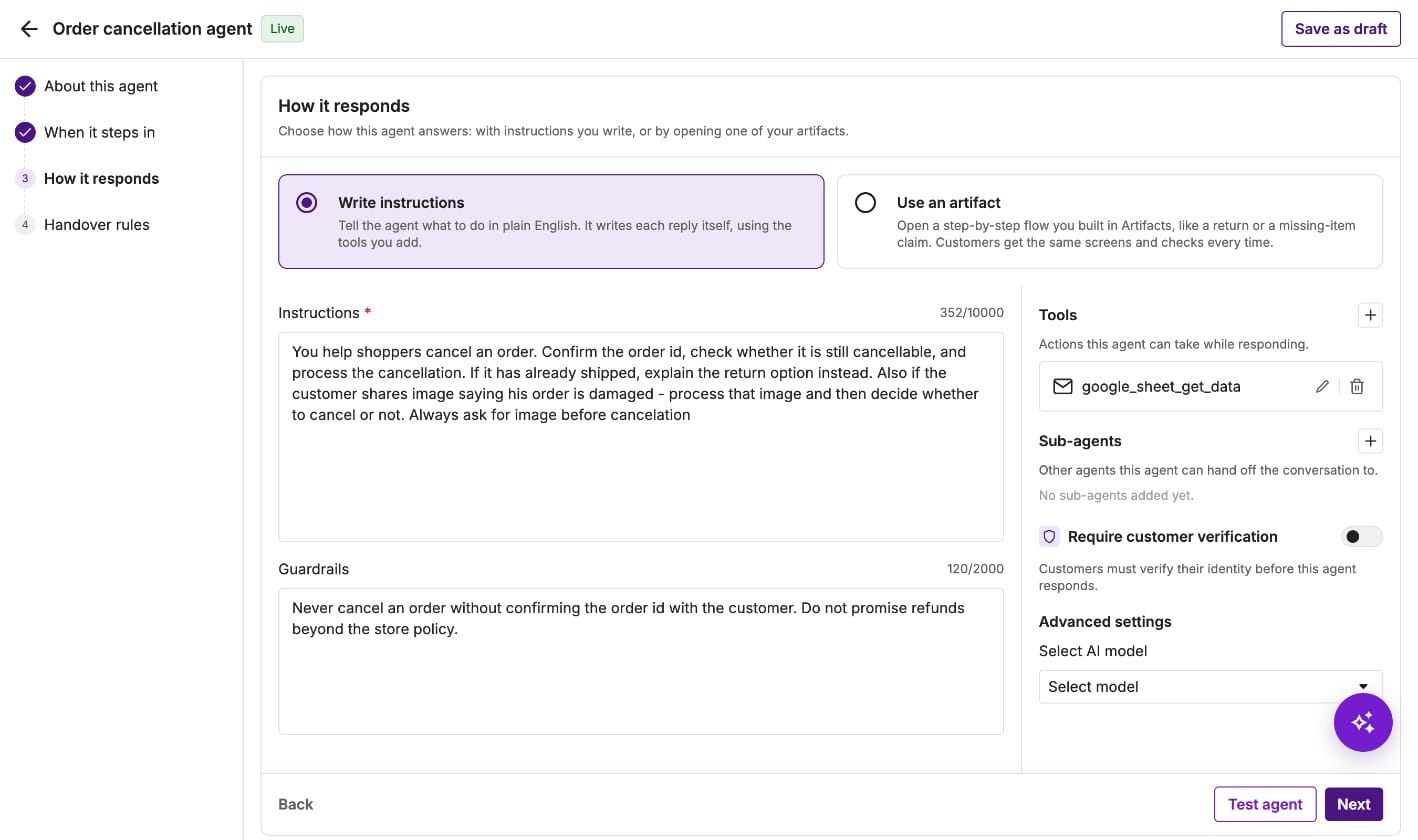1418x840 pixels.
Task: Click the checkmark icon for When it steps in
Action: 25,132
